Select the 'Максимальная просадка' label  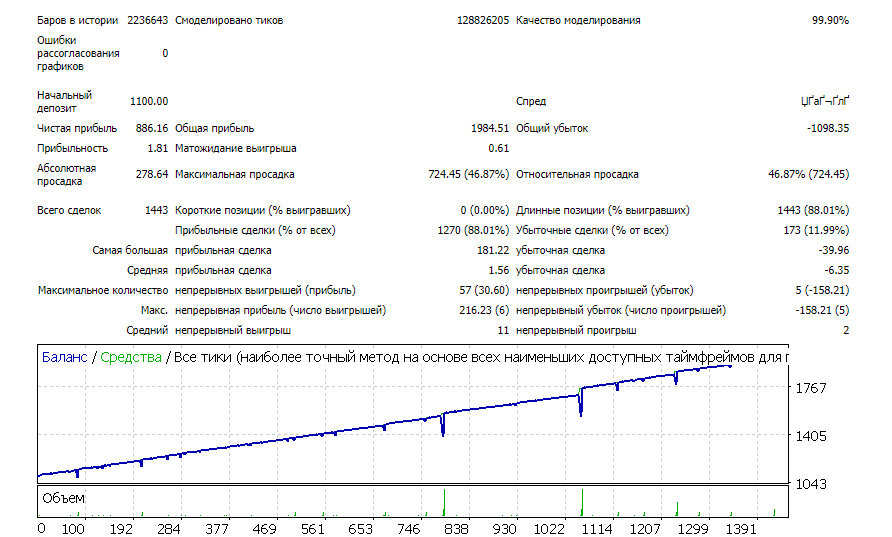click(x=234, y=175)
